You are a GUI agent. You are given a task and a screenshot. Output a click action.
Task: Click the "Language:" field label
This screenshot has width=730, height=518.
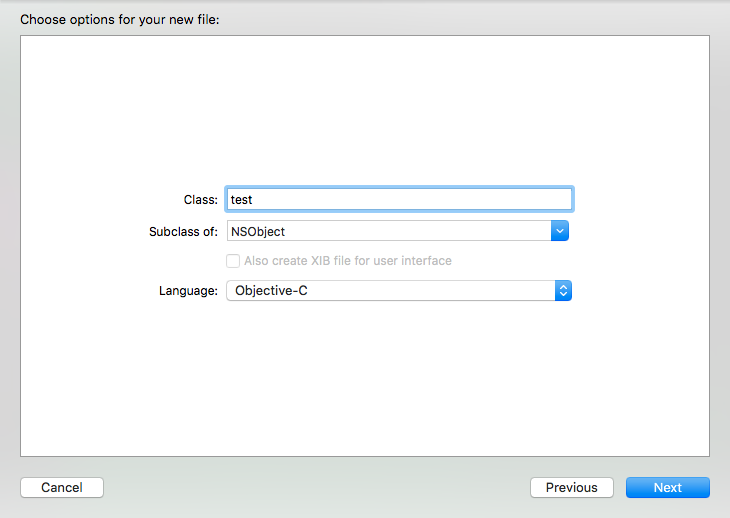point(188,291)
